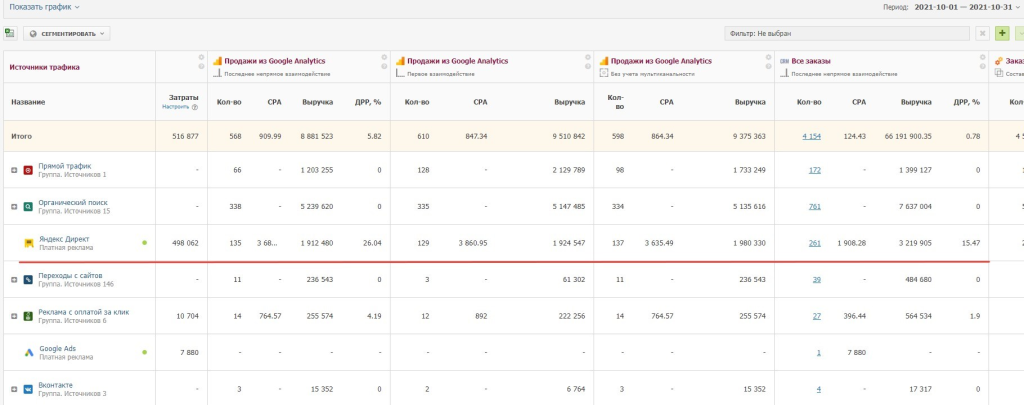The height and width of the screenshot is (405, 1024).
Task: Click the Настроить link under Затраты
Action: click(176, 106)
